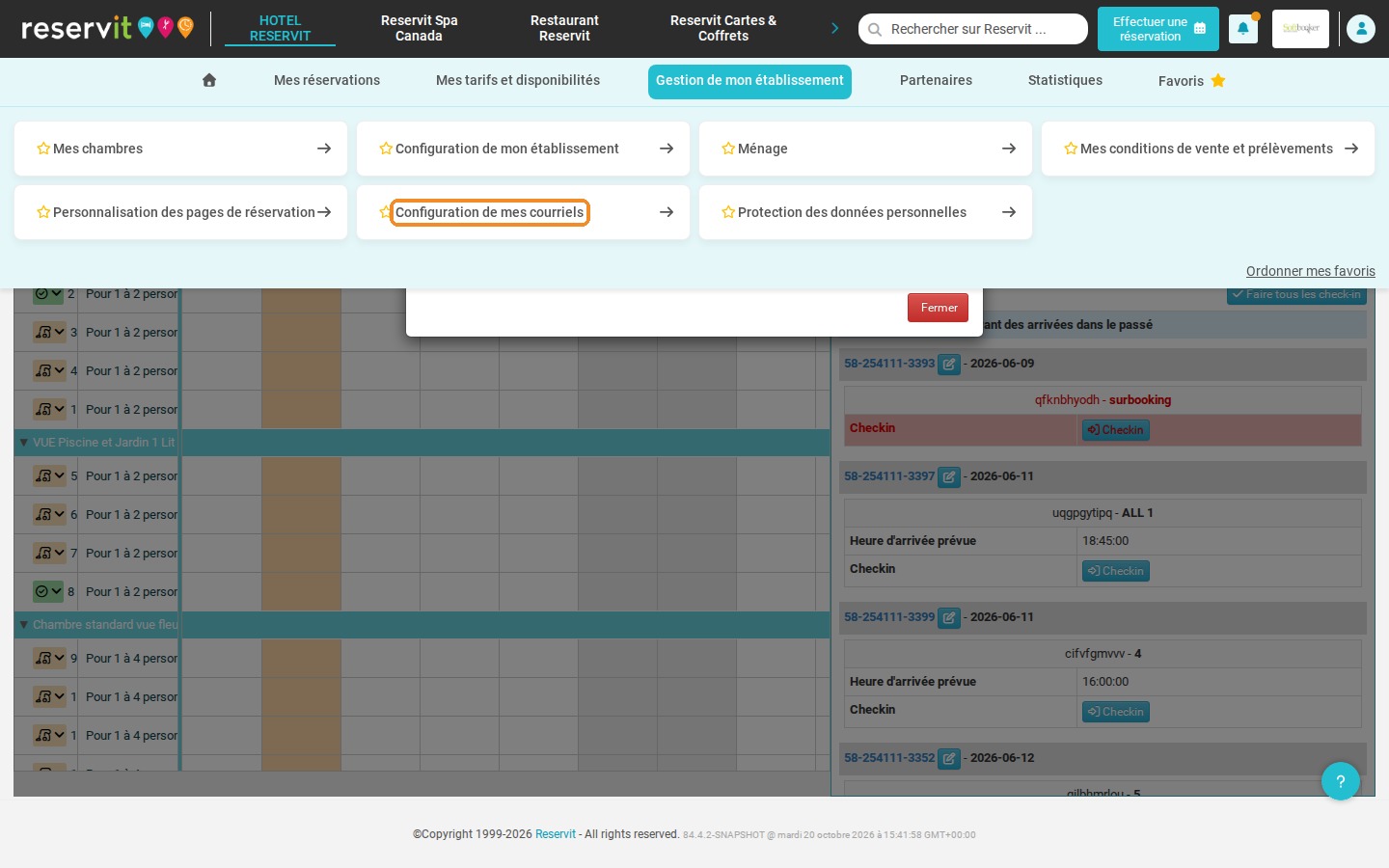Open the status dropdown for room 3

49,333
